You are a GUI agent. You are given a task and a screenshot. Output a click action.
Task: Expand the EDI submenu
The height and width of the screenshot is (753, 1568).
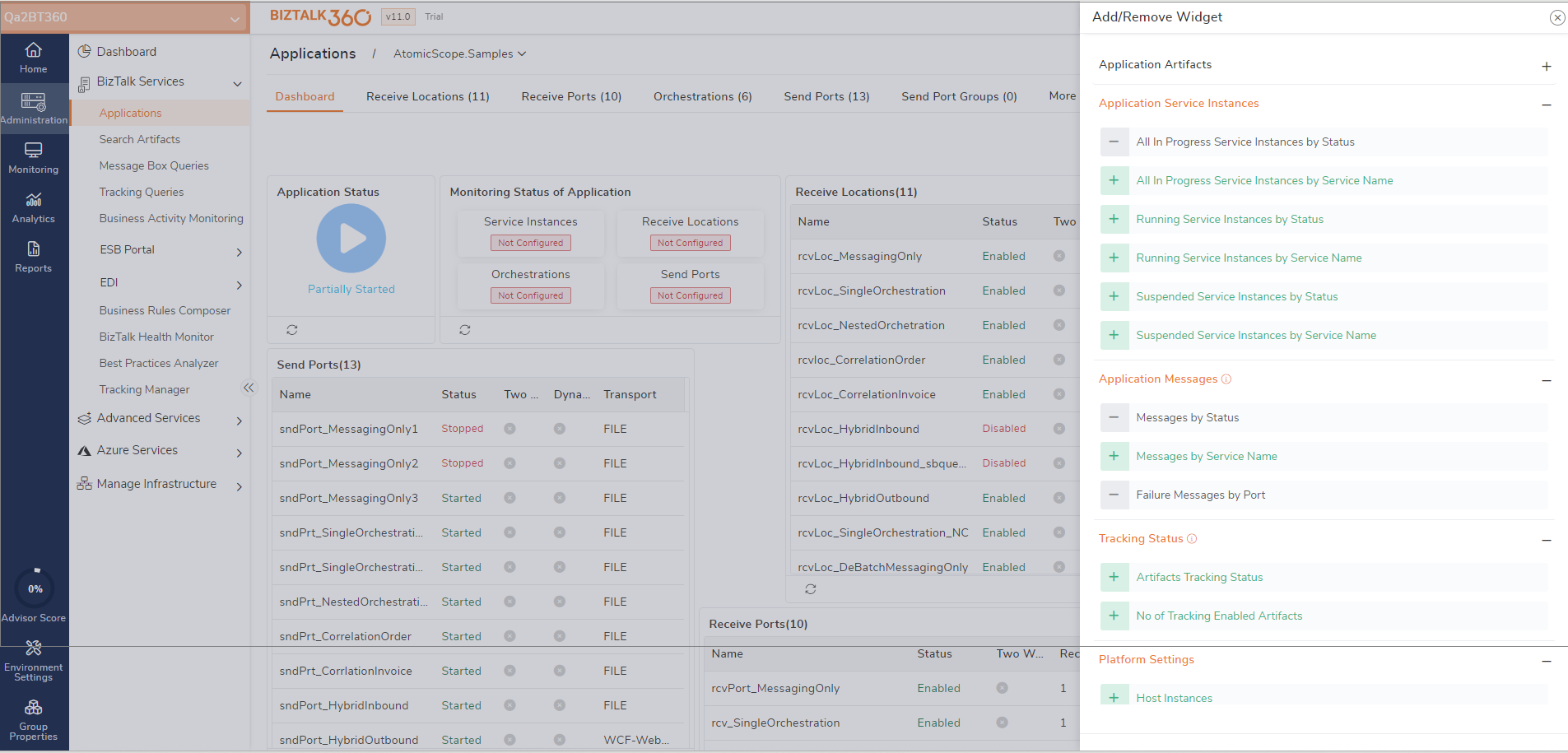(x=240, y=286)
